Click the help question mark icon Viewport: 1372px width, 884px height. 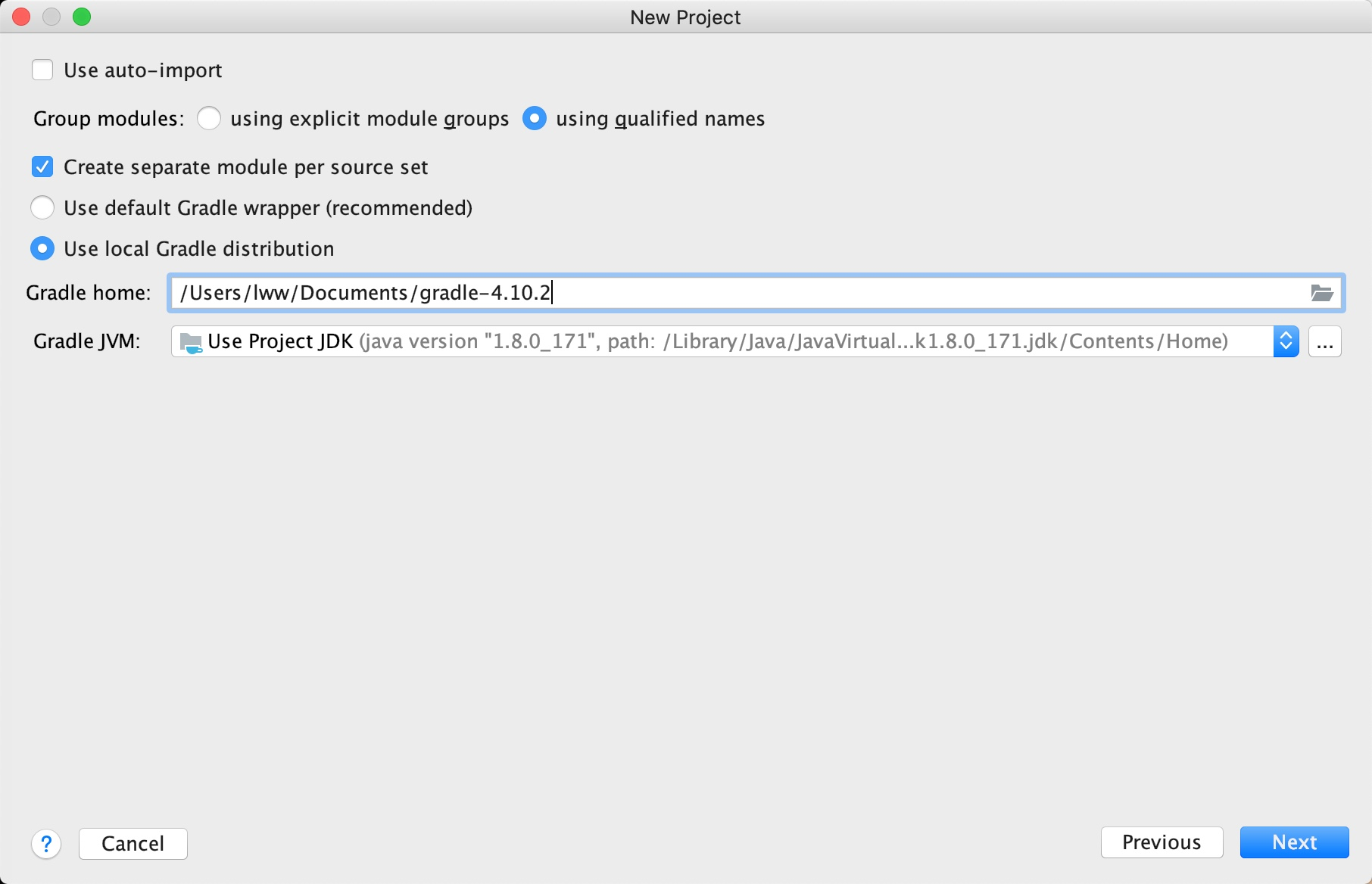coord(46,843)
